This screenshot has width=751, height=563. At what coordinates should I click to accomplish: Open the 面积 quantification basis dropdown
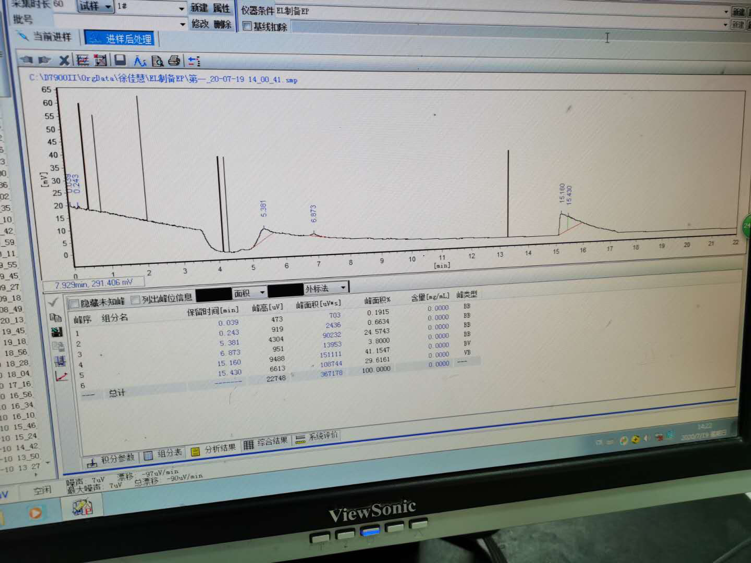point(249,294)
